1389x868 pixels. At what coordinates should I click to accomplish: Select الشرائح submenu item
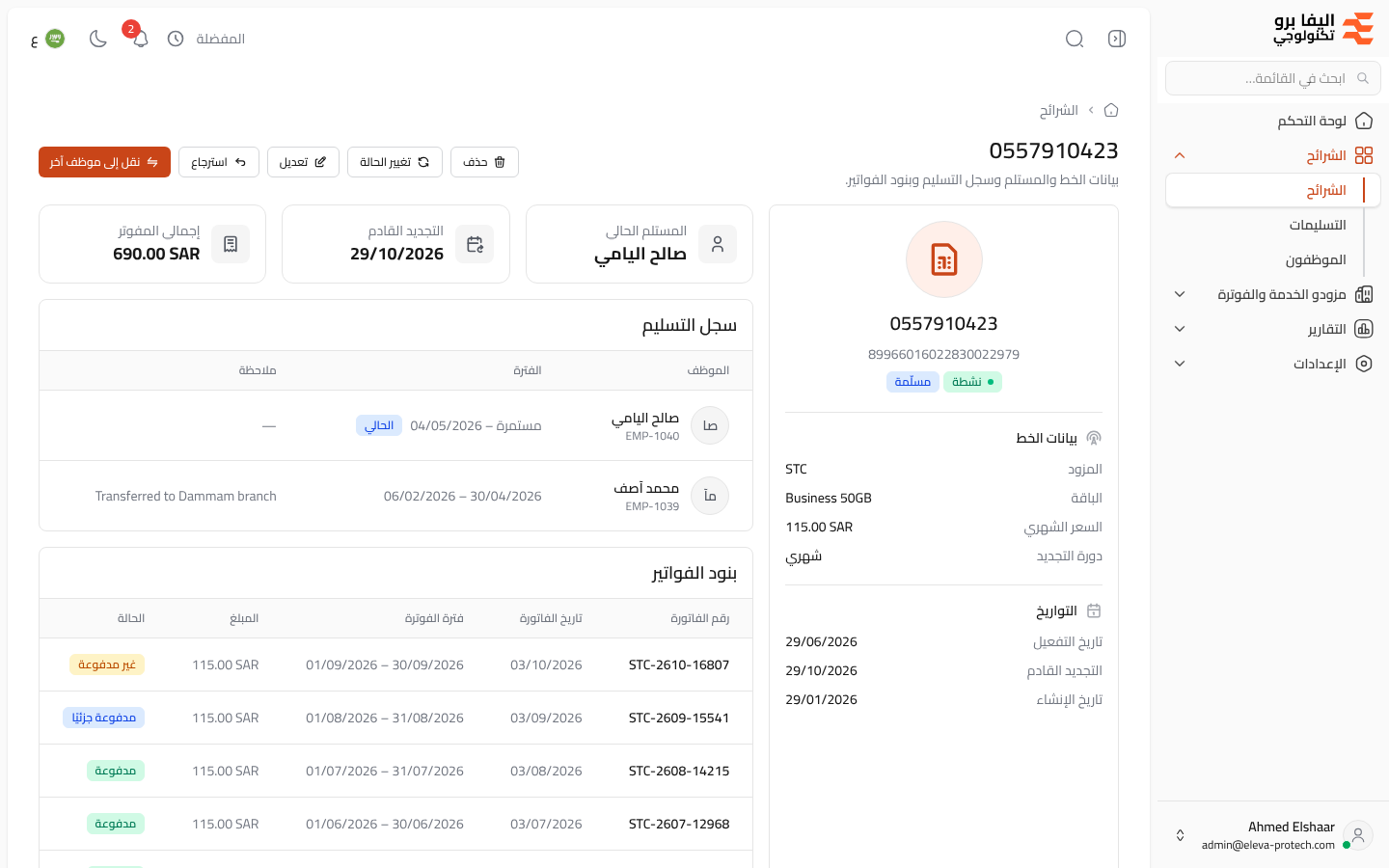click(1273, 190)
